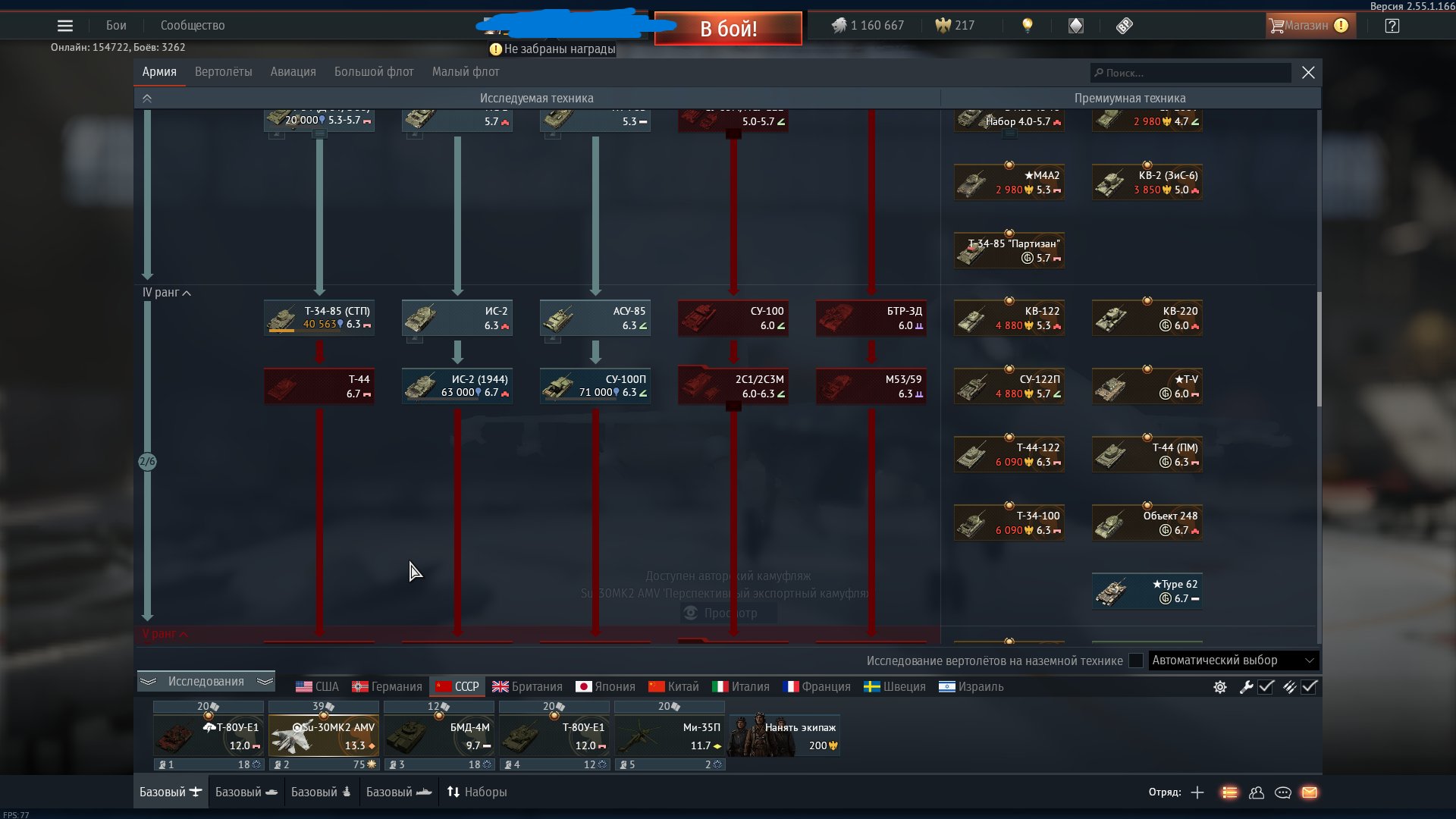Select the США nation tab
1456x819 pixels.
tap(317, 687)
